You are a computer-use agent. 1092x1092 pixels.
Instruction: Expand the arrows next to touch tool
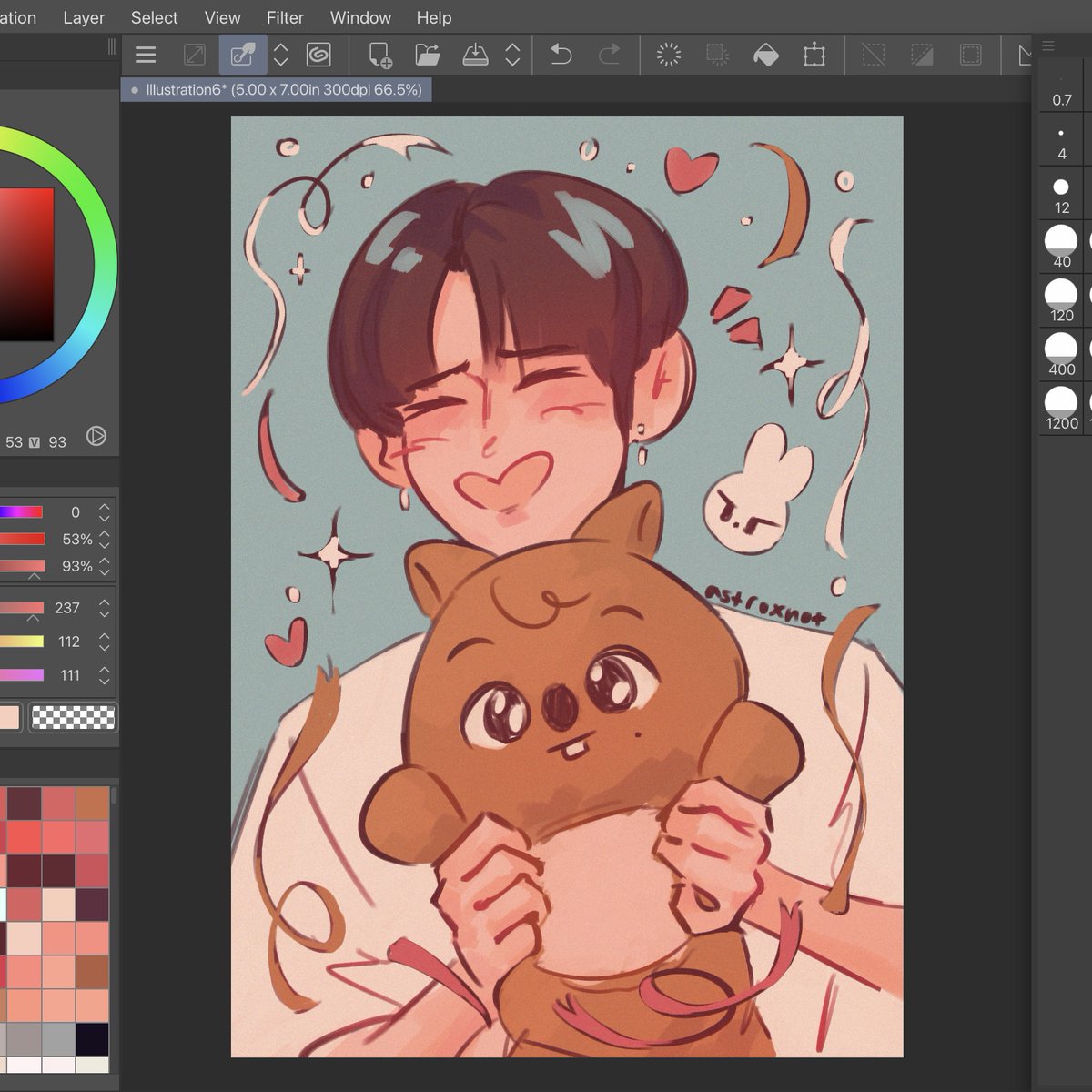[x=281, y=55]
